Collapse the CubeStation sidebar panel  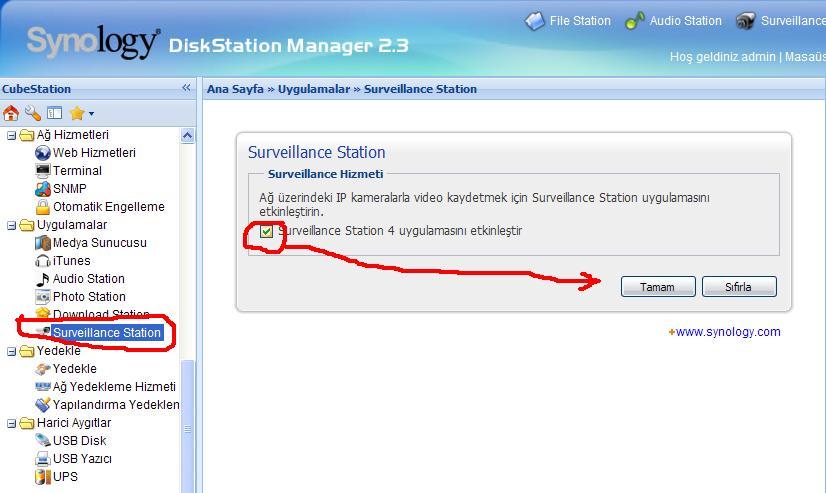point(186,88)
